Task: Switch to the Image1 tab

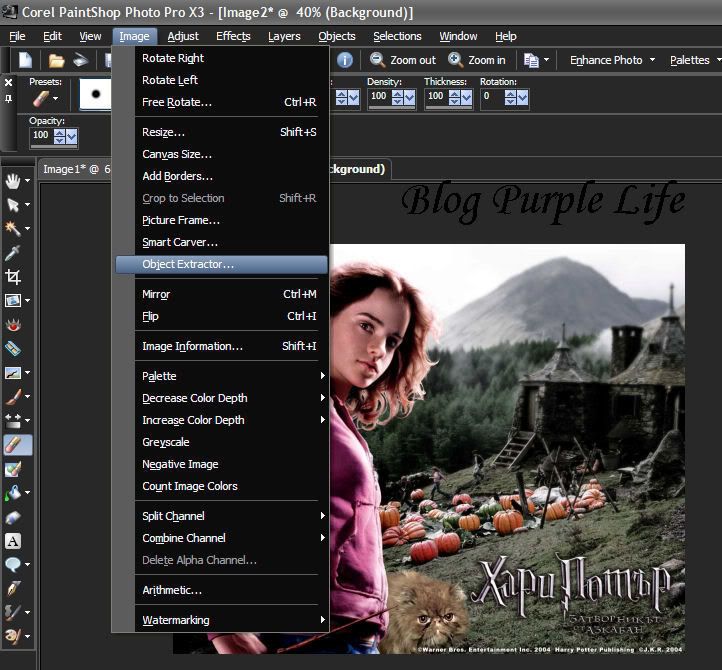Action: tap(76, 169)
